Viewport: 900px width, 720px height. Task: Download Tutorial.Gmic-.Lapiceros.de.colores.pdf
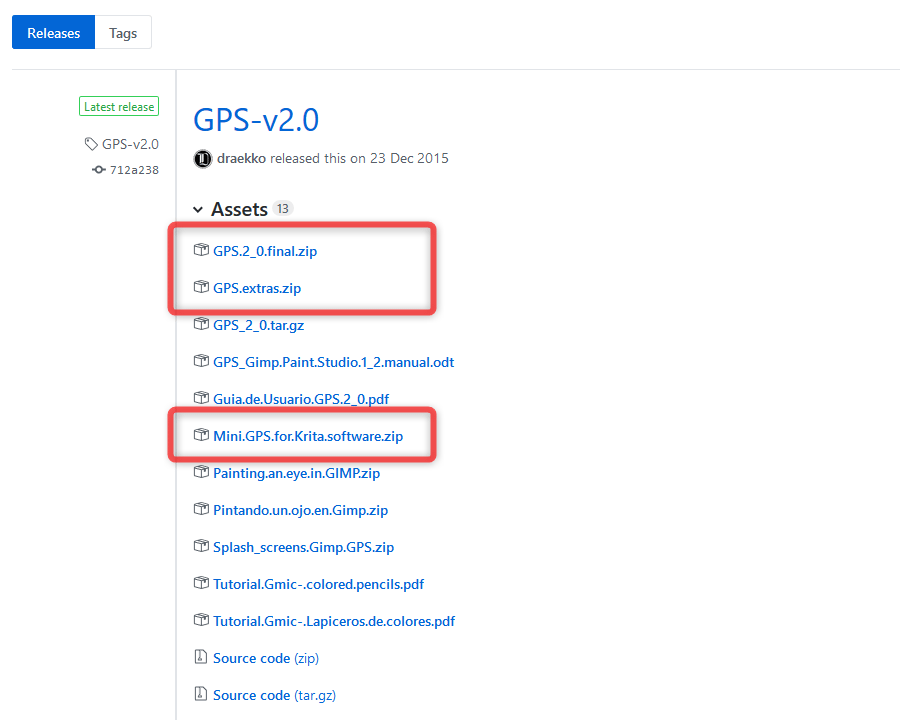click(334, 621)
